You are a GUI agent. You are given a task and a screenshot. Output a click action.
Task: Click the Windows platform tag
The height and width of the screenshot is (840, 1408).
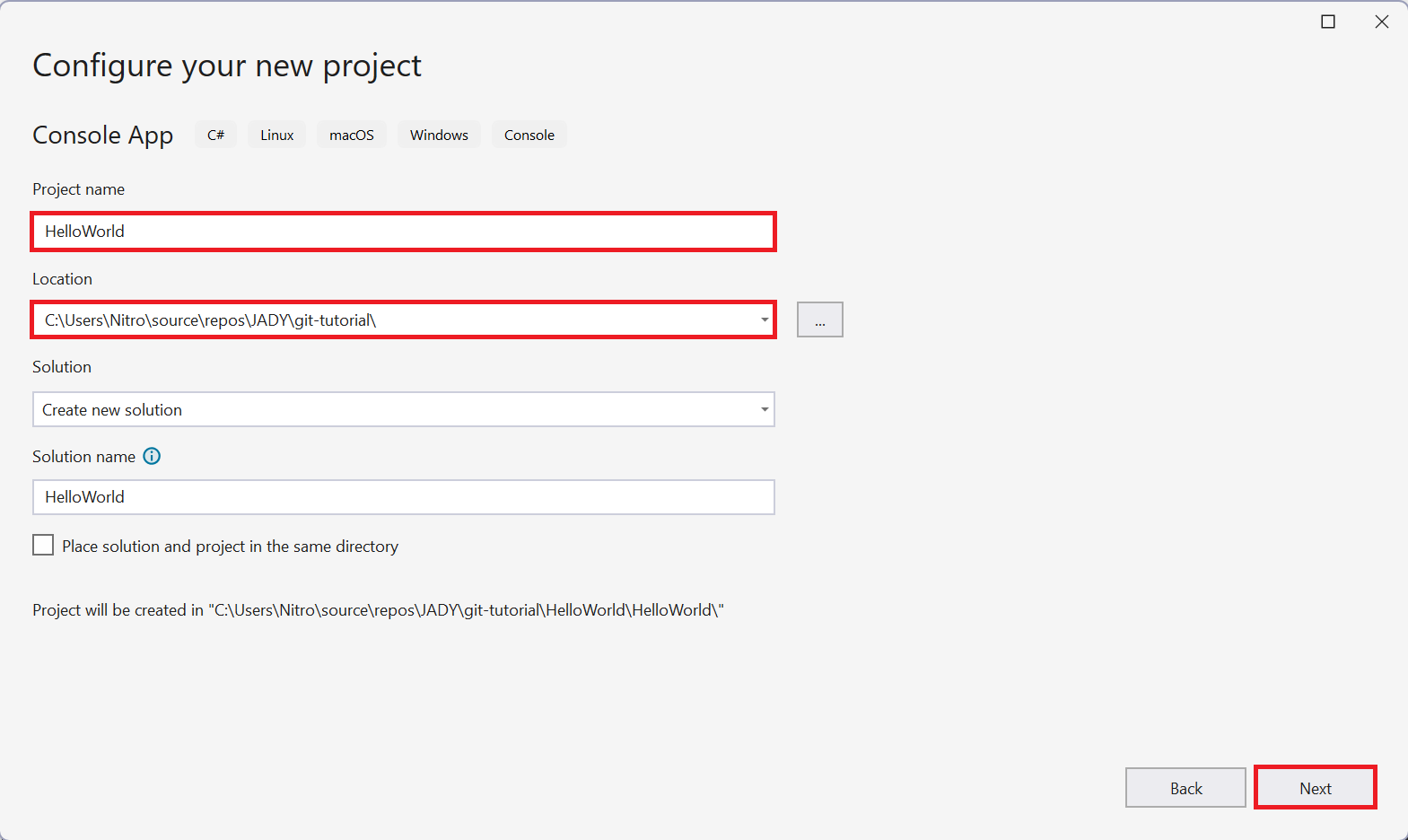tap(440, 135)
